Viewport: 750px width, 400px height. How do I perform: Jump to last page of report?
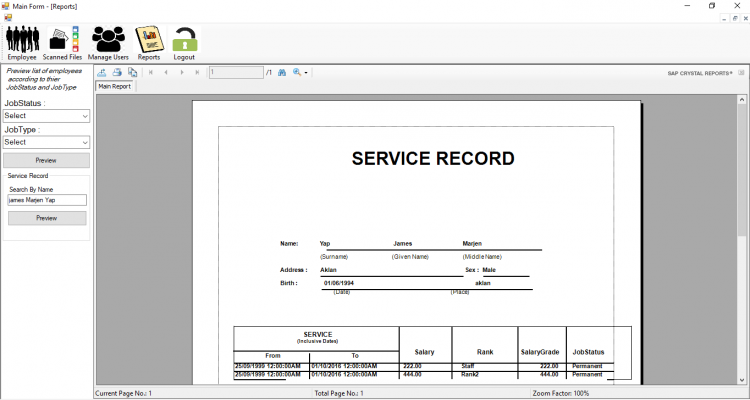point(197,73)
